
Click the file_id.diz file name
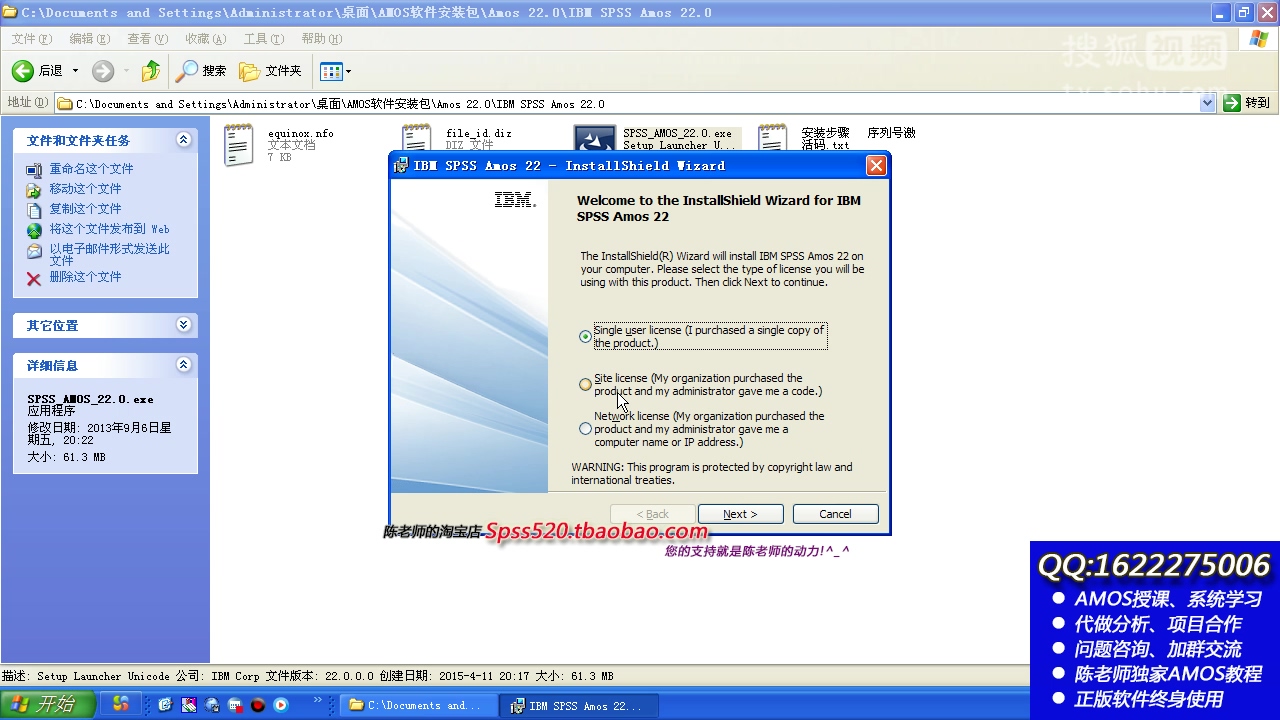pos(479,133)
